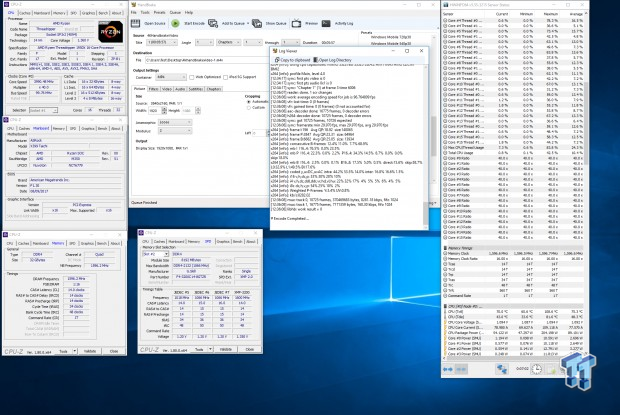Open the Queue menu in HandBrake
The image size is (620, 415).
[175, 13]
